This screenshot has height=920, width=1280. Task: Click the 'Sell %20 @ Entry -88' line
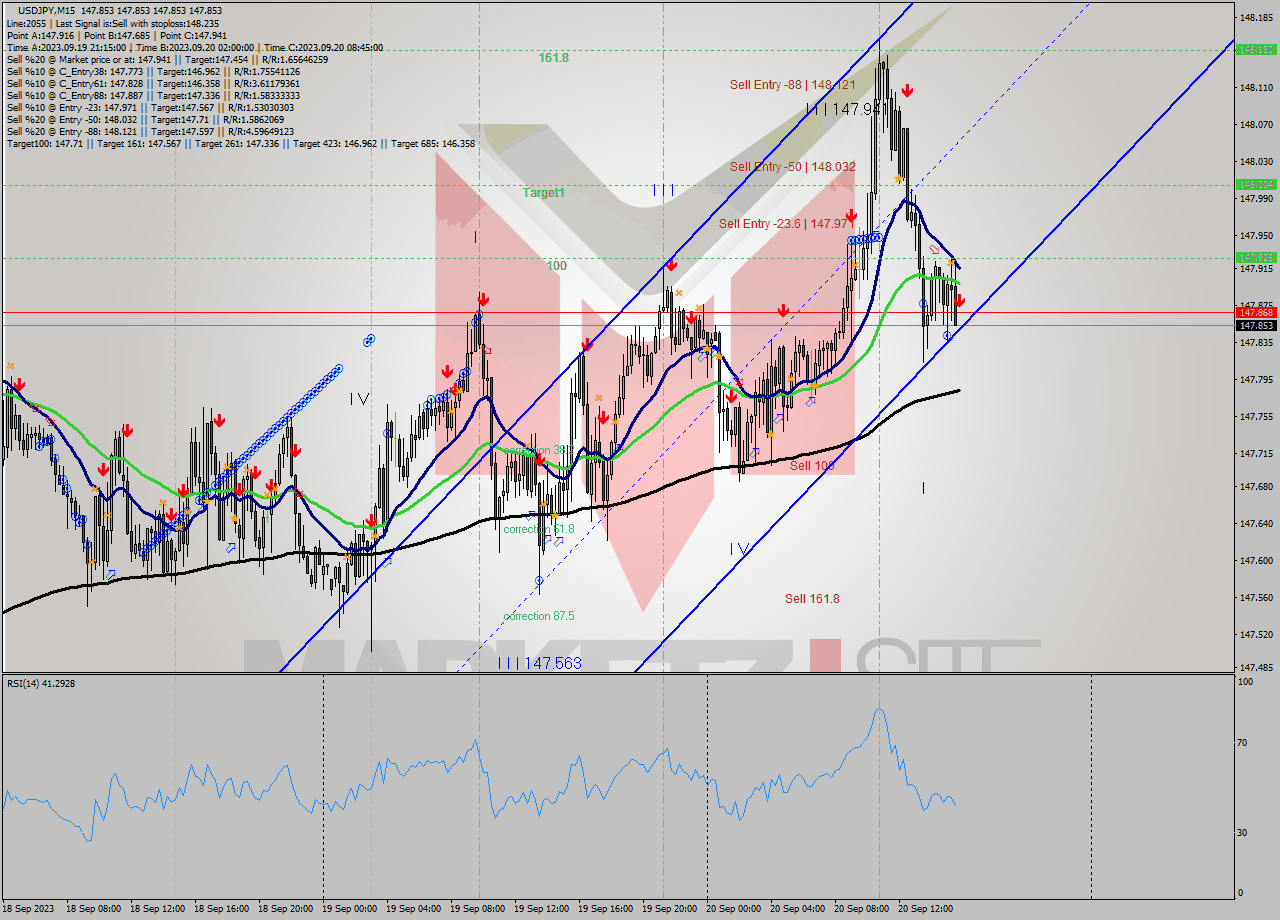150,131
